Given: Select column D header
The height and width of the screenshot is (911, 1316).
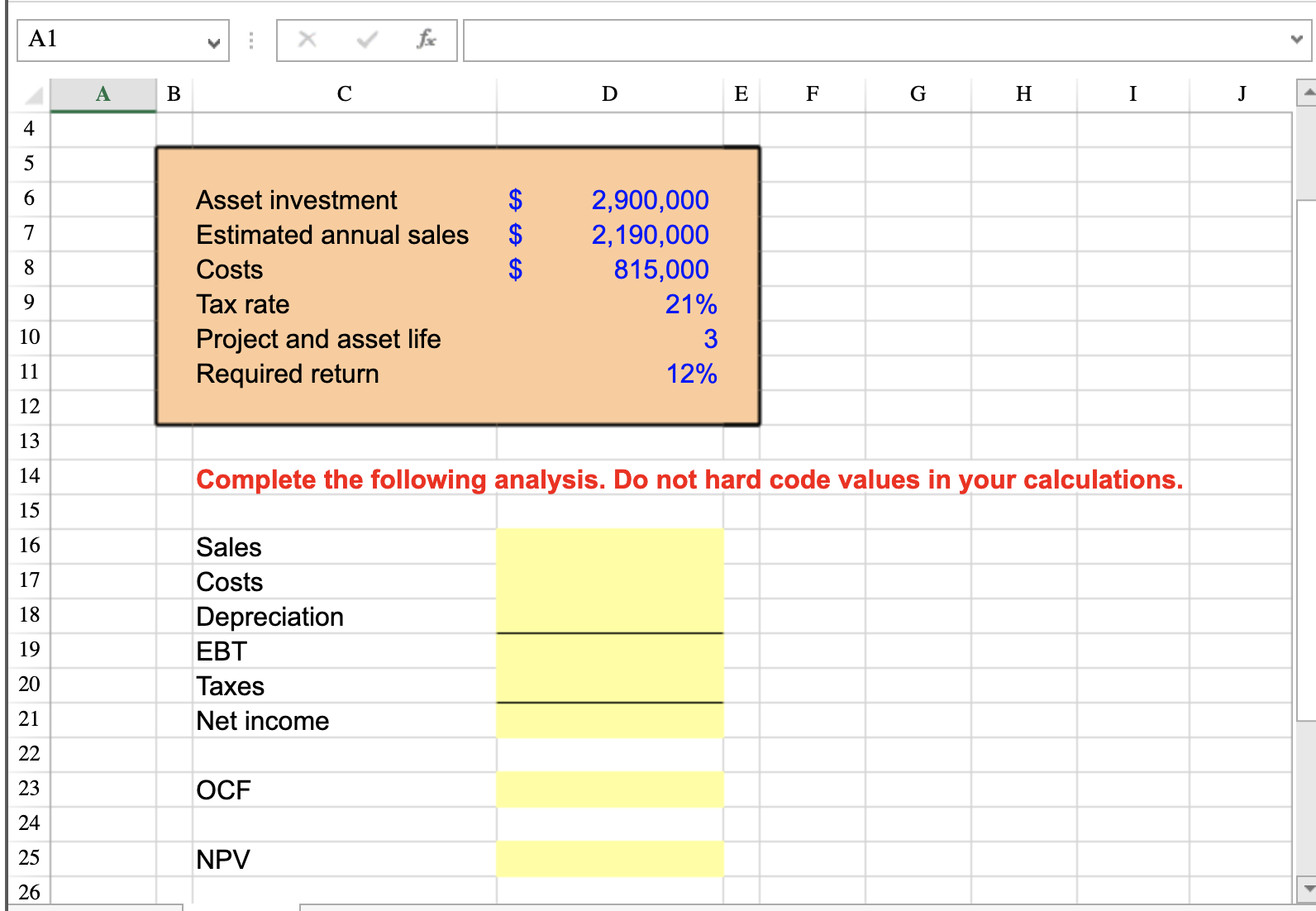Looking at the screenshot, I should 610,94.
